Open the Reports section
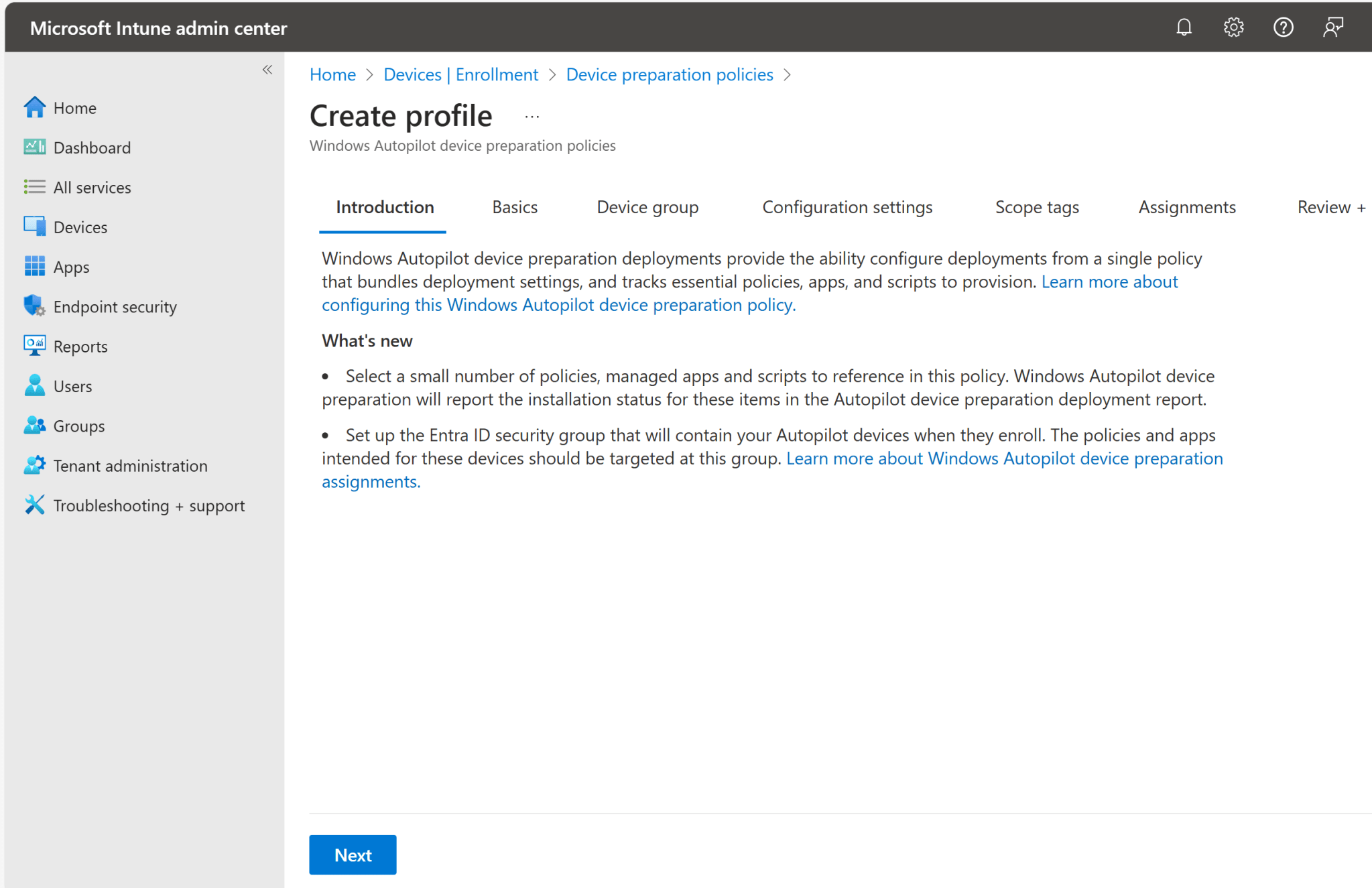Screen dimensions: 1372x888 (x=80, y=346)
